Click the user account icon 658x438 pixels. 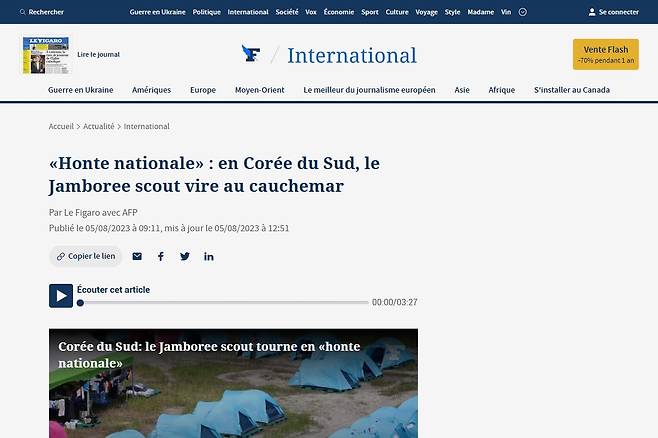click(x=592, y=12)
